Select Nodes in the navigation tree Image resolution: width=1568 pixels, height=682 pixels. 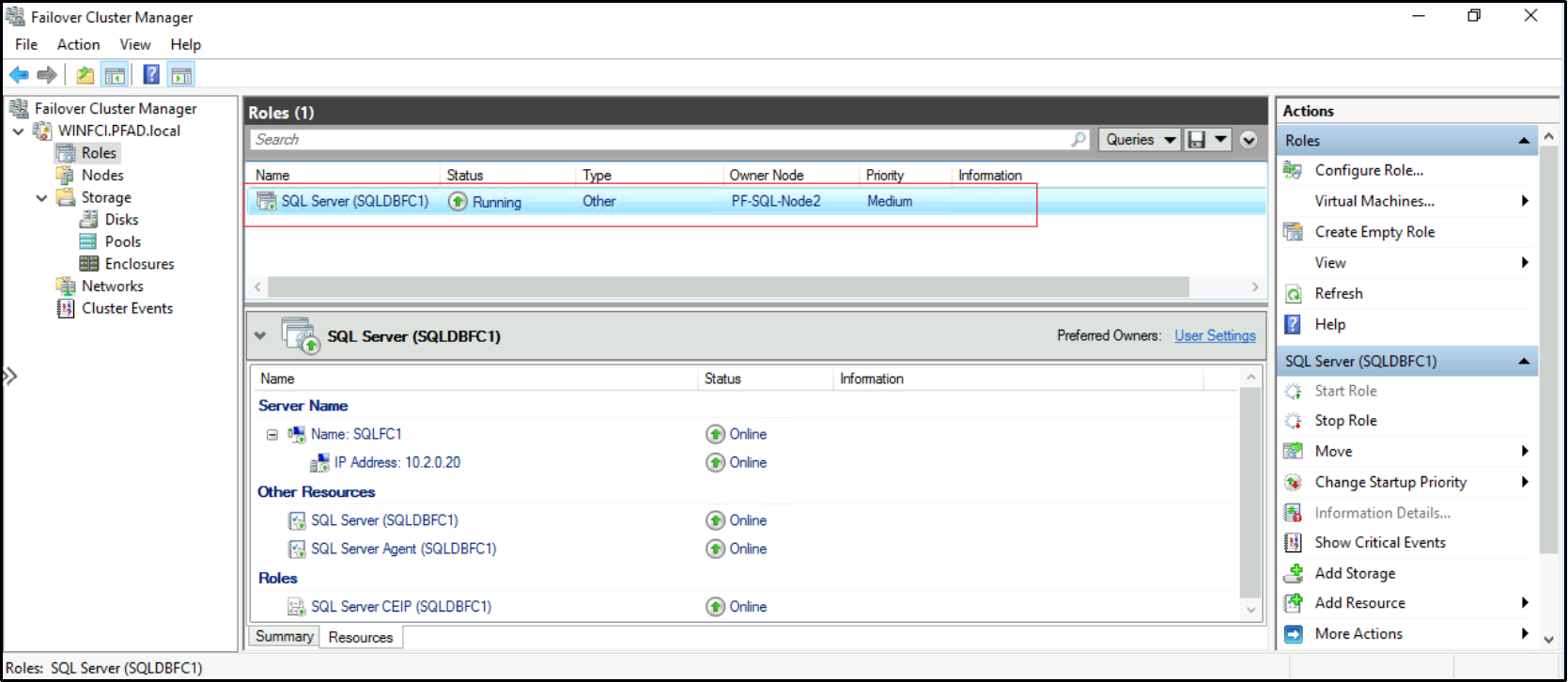(x=102, y=176)
